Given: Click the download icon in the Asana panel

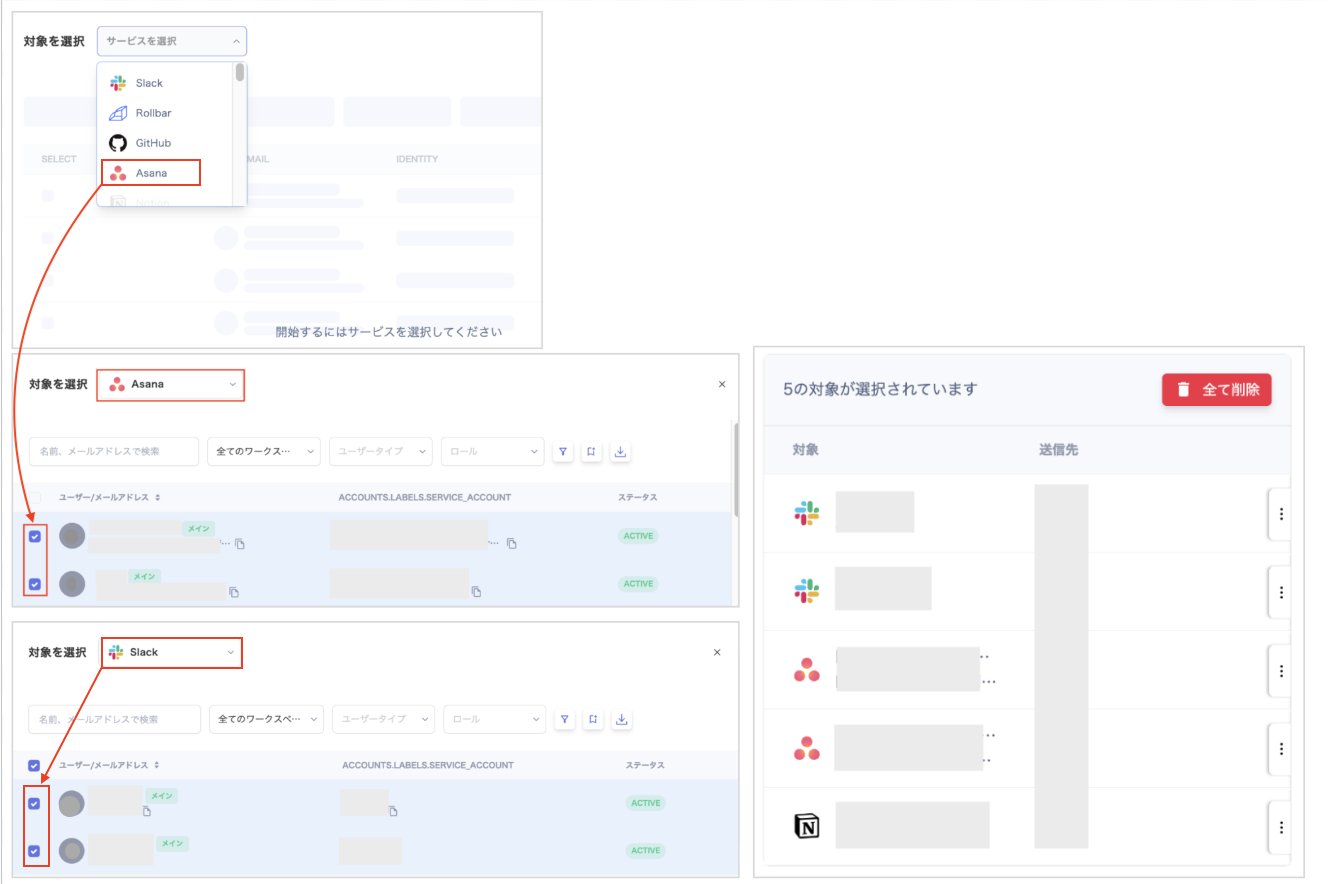Looking at the screenshot, I should [620, 452].
